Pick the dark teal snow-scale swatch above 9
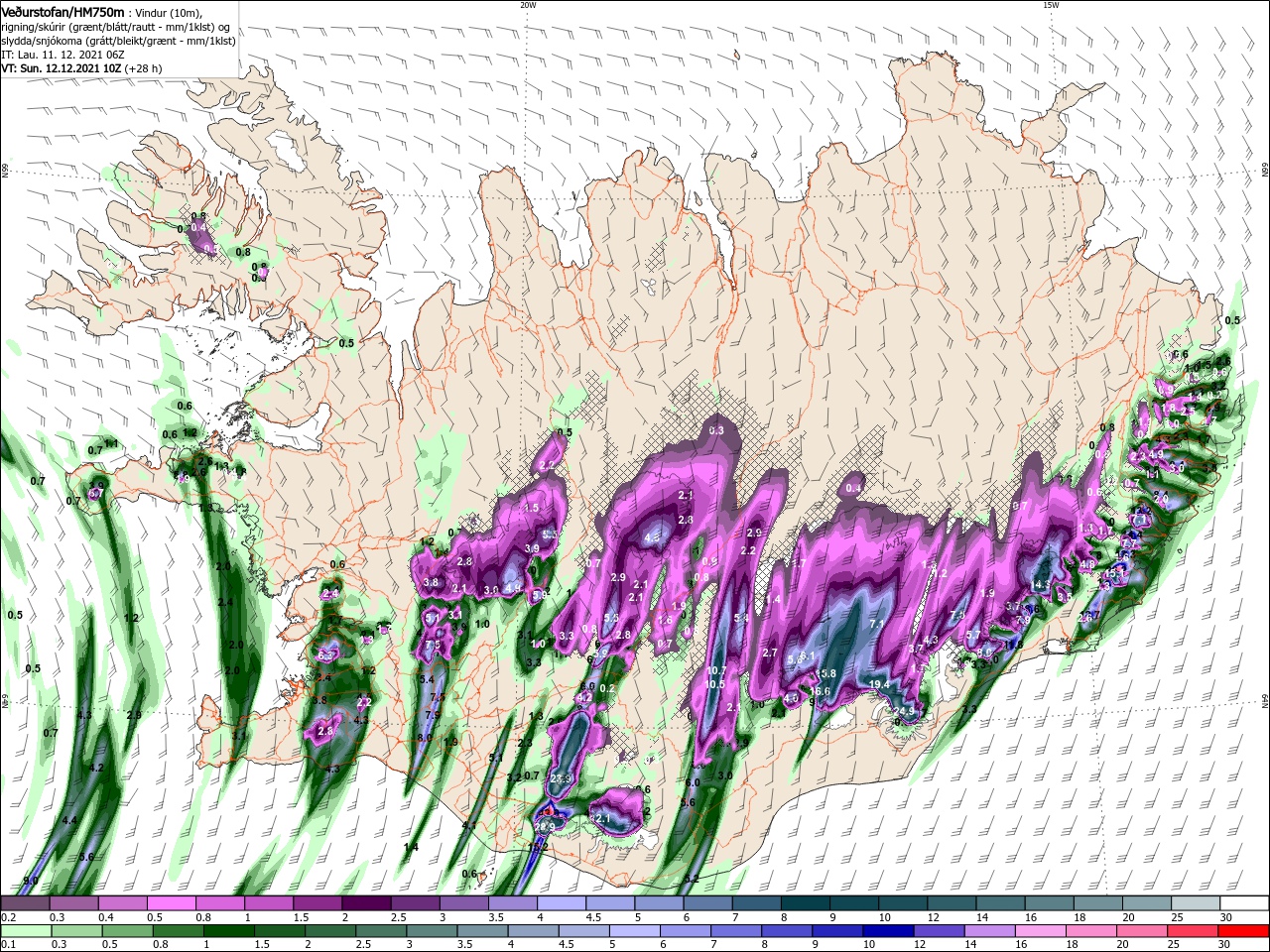The height and width of the screenshot is (952, 1270). pos(853,902)
